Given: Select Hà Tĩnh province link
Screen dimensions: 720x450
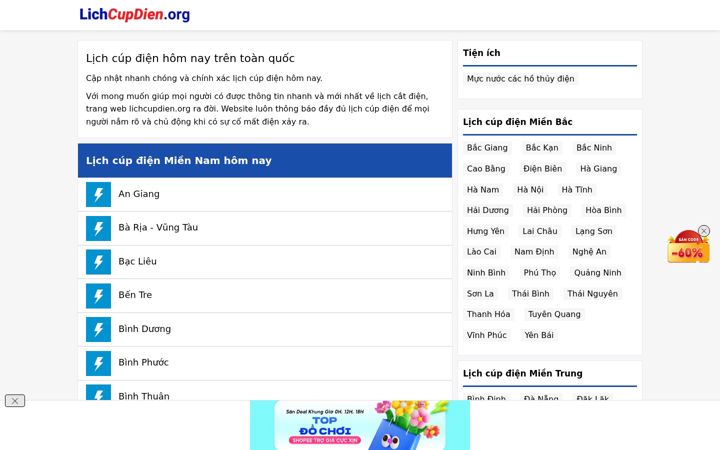Looking at the screenshot, I should (577, 190).
